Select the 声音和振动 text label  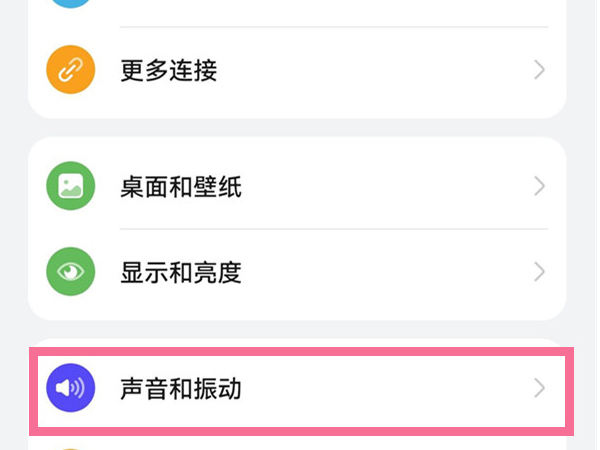[181, 389]
